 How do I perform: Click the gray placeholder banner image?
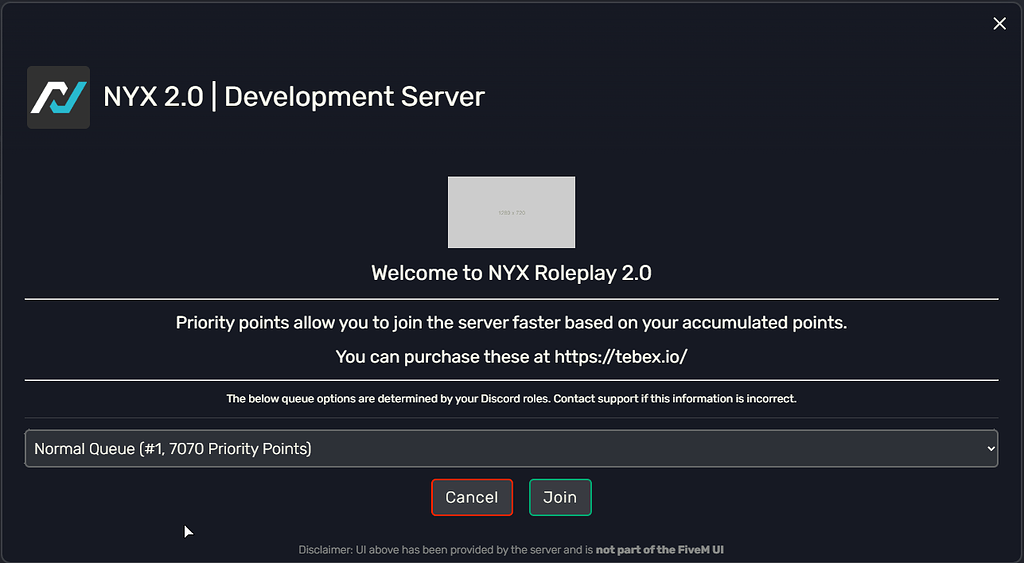point(511,212)
